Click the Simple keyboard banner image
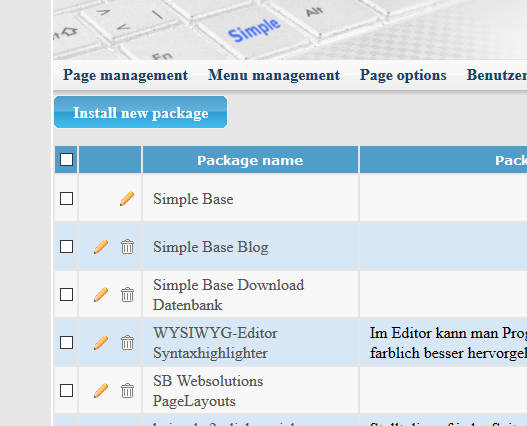 pos(290,30)
